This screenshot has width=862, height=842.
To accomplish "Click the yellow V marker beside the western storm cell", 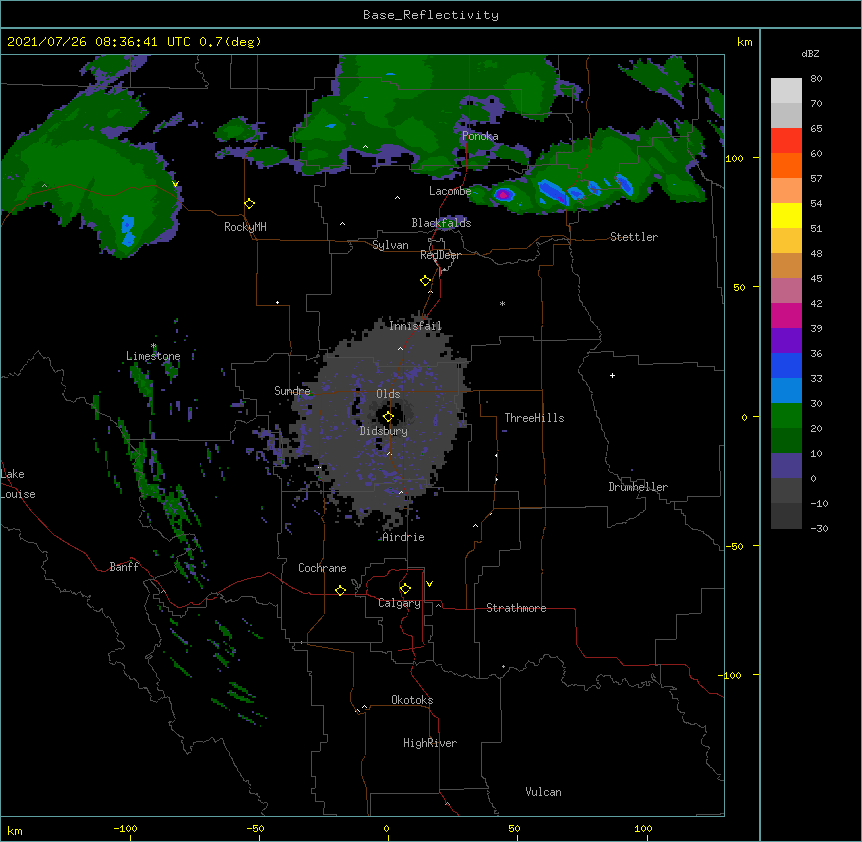I will [175, 184].
